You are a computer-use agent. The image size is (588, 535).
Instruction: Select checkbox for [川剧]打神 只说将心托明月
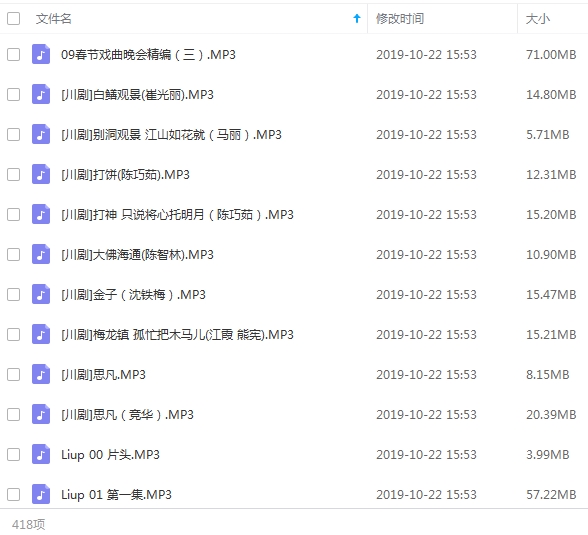[x=14, y=214]
